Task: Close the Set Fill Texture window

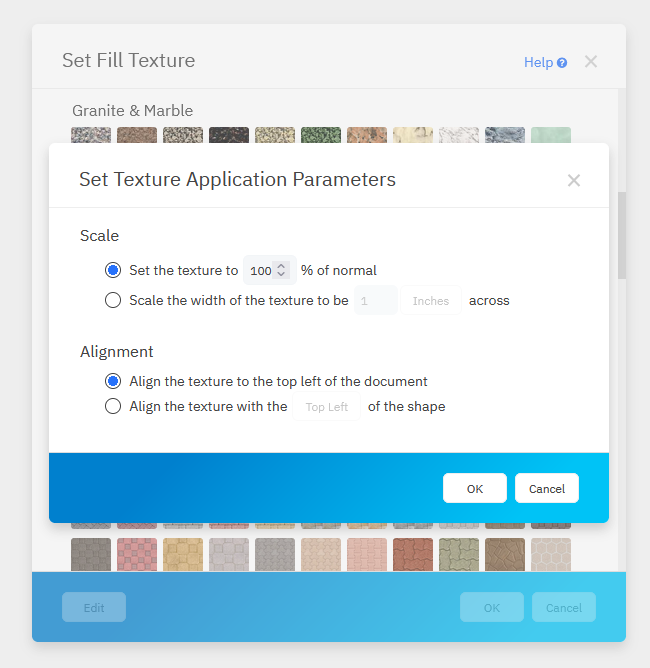Action: (x=591, y=62)
